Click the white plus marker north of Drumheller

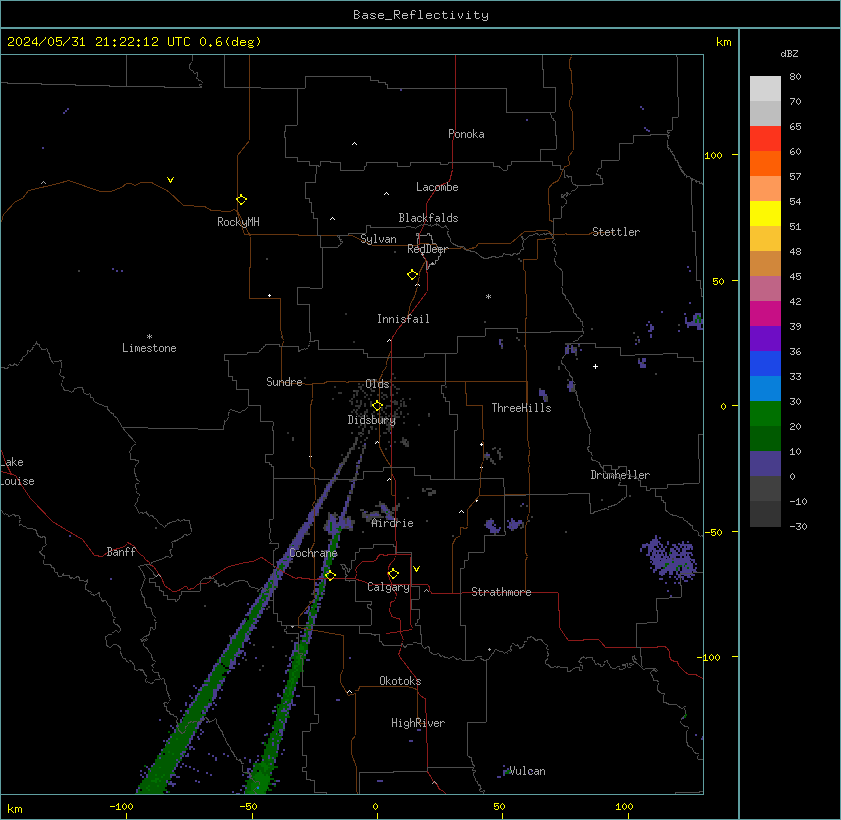595,367
